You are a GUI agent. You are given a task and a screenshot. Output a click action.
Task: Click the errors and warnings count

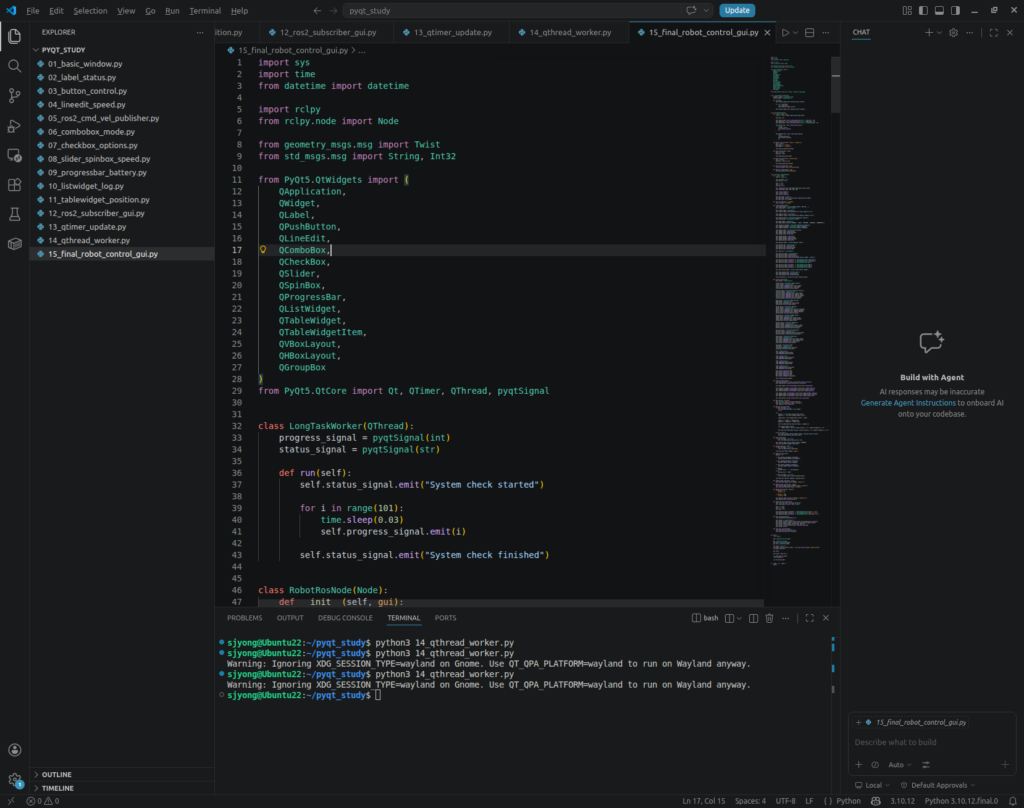pyautogui.click(x=43, y=801)
